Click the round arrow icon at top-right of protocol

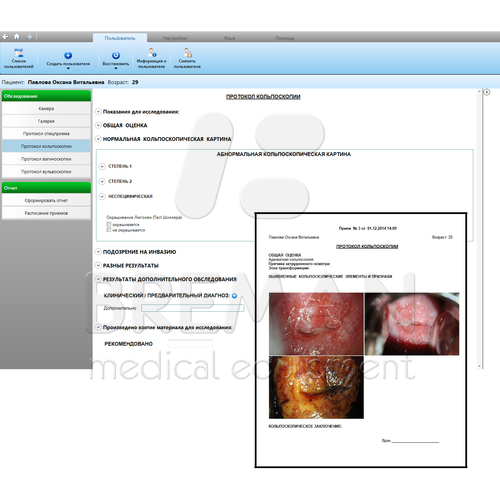point(487,92)
